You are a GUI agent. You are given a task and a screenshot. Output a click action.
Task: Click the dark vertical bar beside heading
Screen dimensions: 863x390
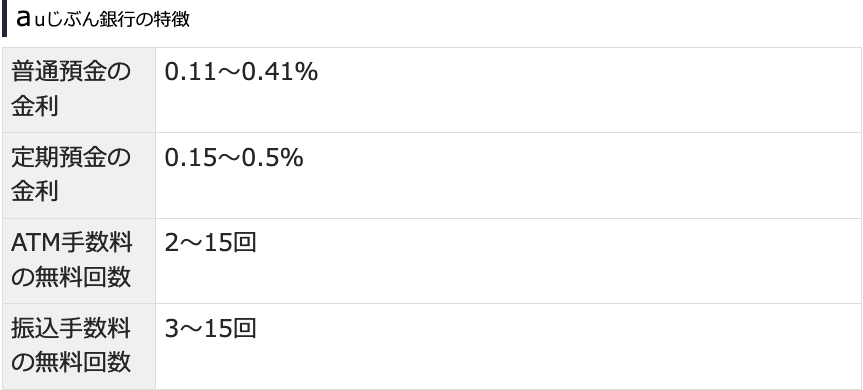(4, 18)
